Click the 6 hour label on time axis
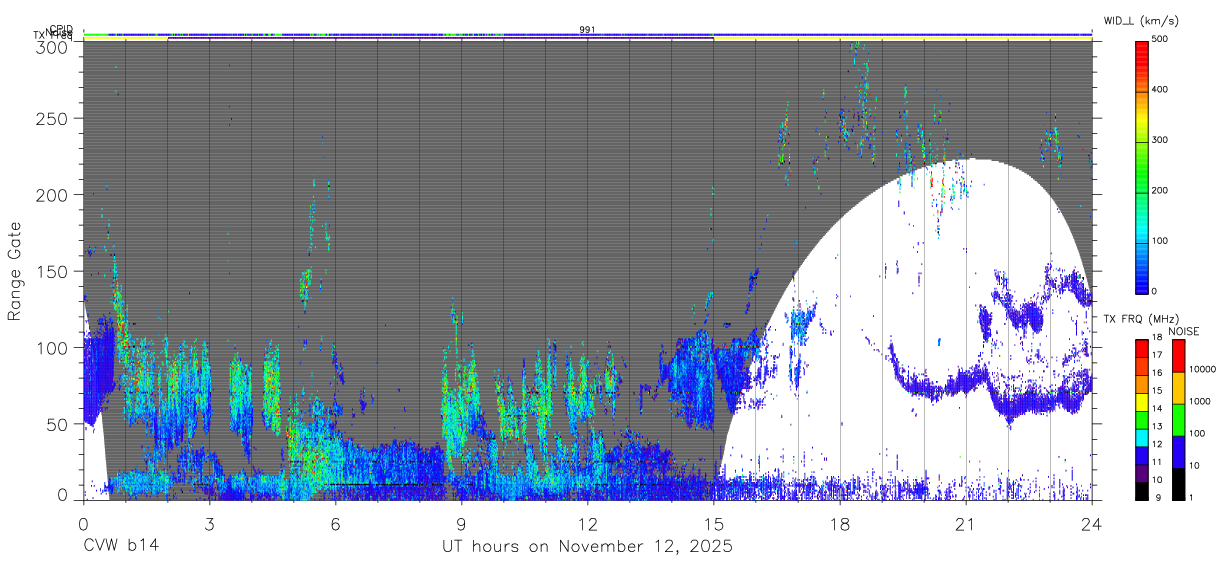 [335, 523]
